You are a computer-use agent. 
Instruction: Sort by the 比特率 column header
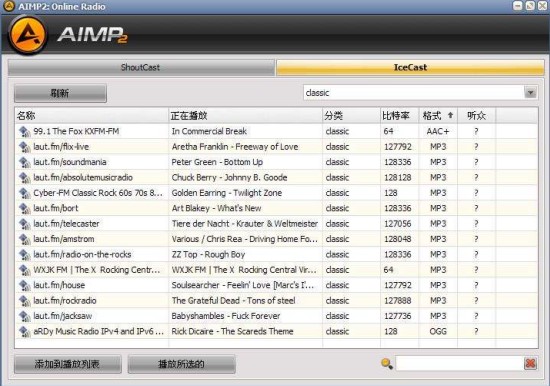[x=400, y=115]
